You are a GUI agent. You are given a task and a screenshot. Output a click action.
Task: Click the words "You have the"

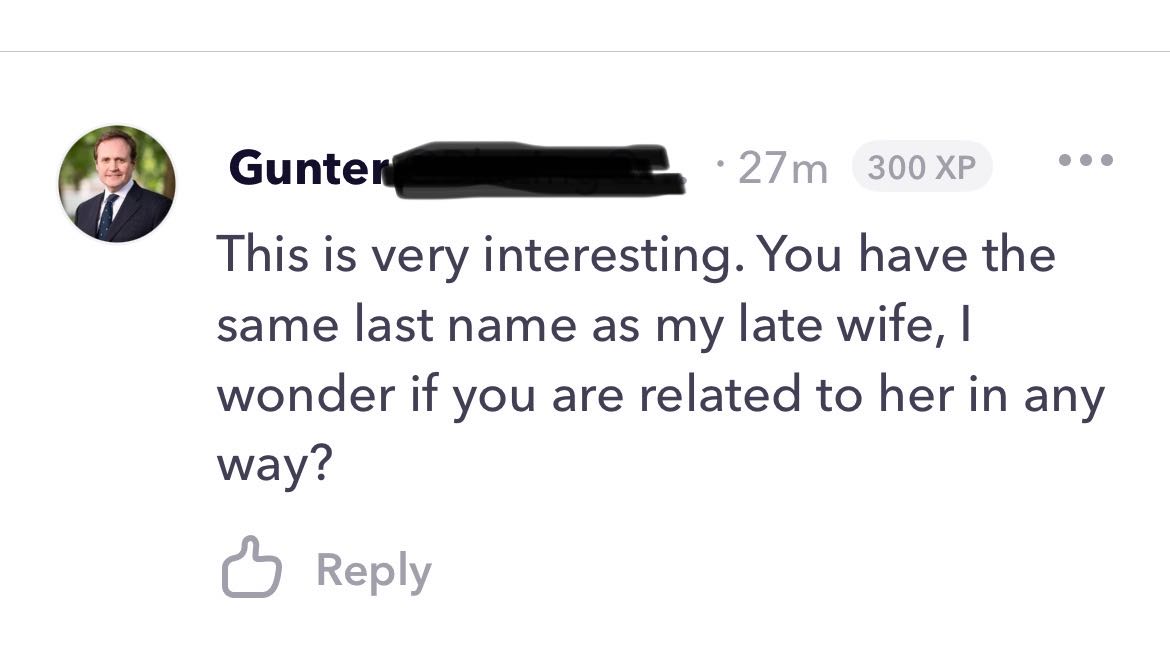pyautogui.click(x=906, y=255)
